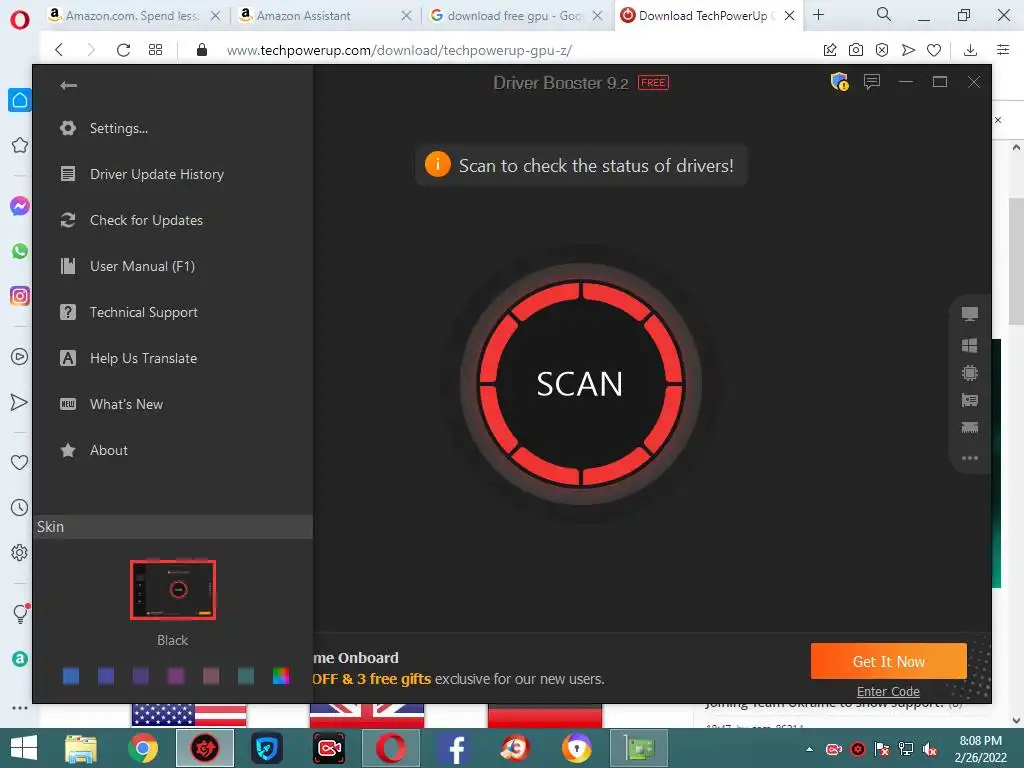Pick the dark purple skin swatch
This screenshot has height=768, width=1024.
coord(140,676)
